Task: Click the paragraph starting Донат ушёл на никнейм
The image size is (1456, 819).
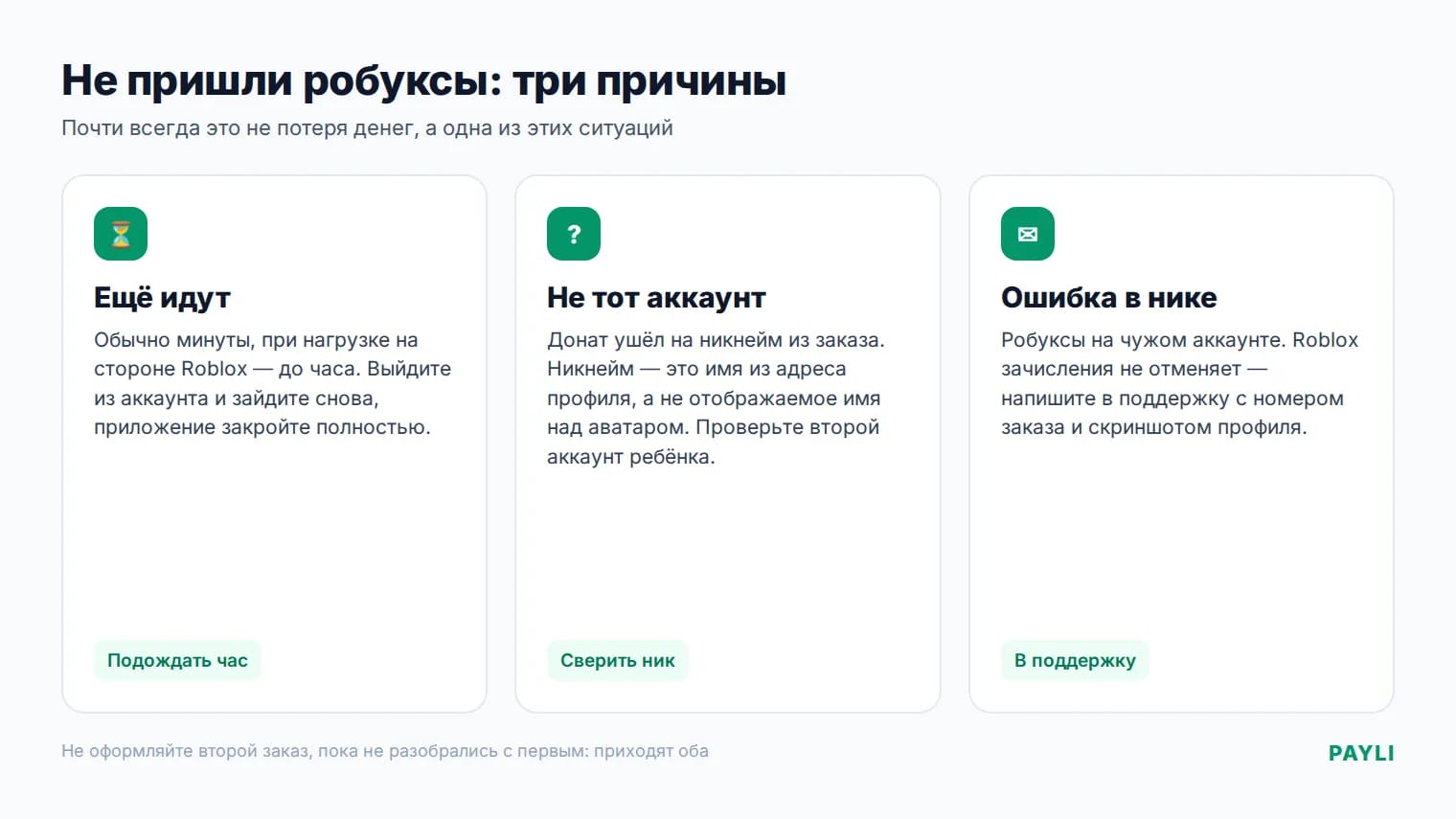Action: (717, 398)
